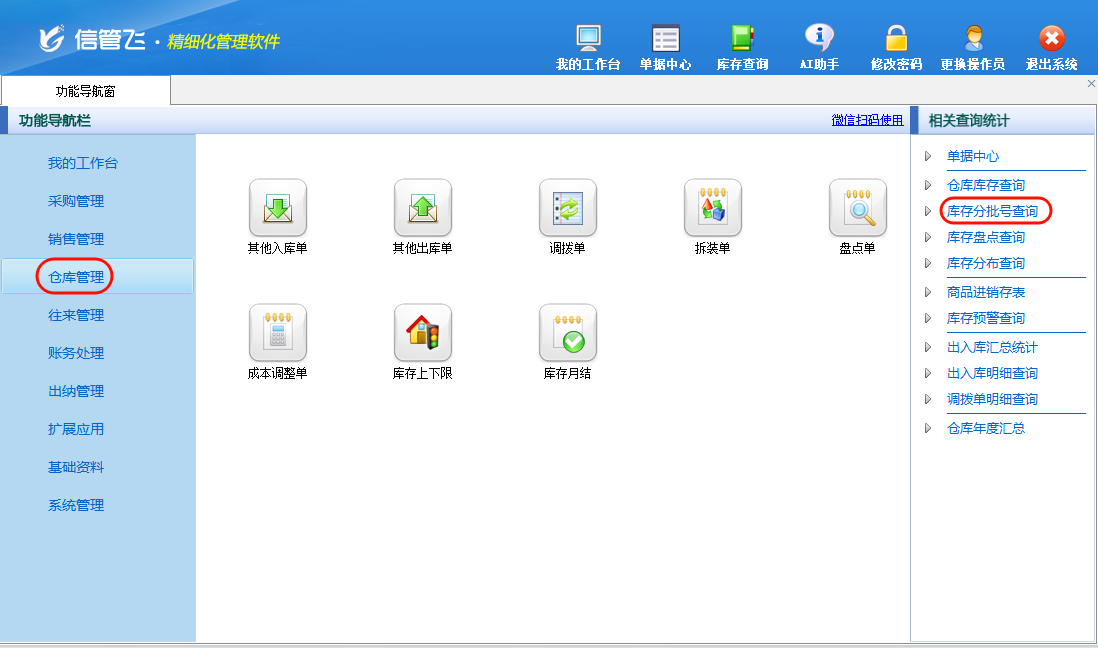Click 退出系统 to exit

click(x=1051, y=47)
